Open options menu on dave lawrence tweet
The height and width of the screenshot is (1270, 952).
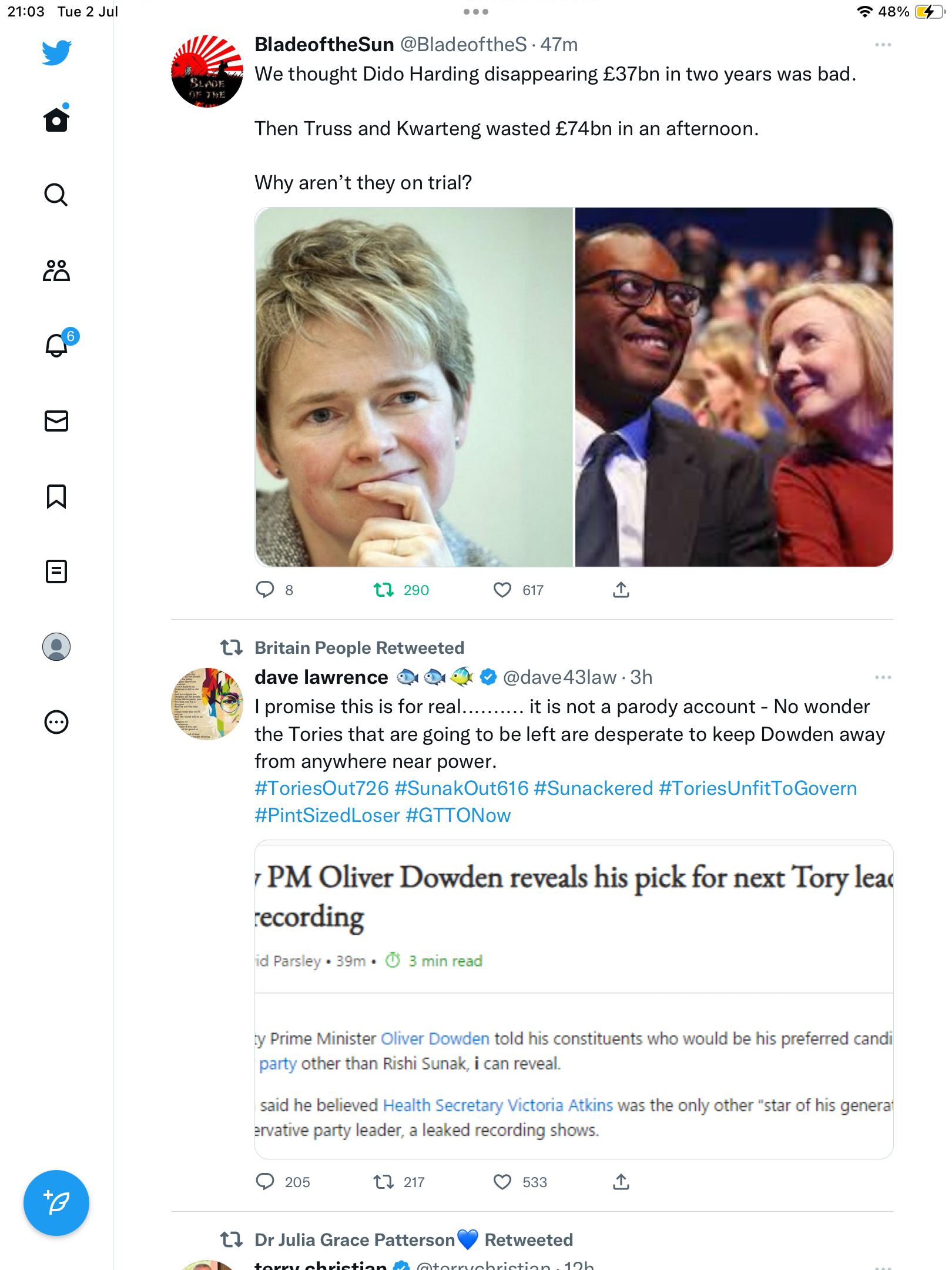click(x=883, y=677)
